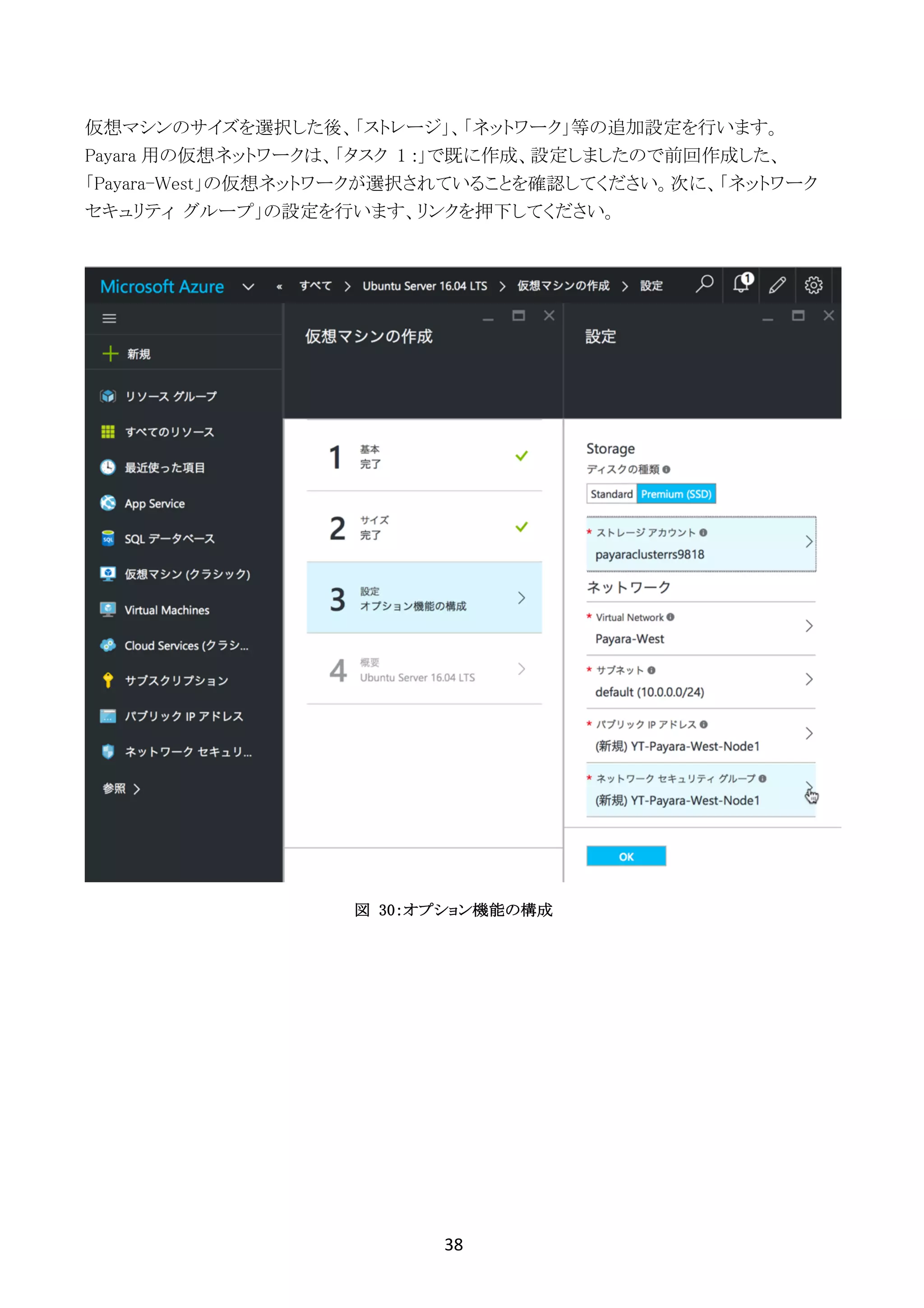Click the App Service globe icon
Image resolution: width=924 pixels, height=1308 pixels.
tap(107, 503)
